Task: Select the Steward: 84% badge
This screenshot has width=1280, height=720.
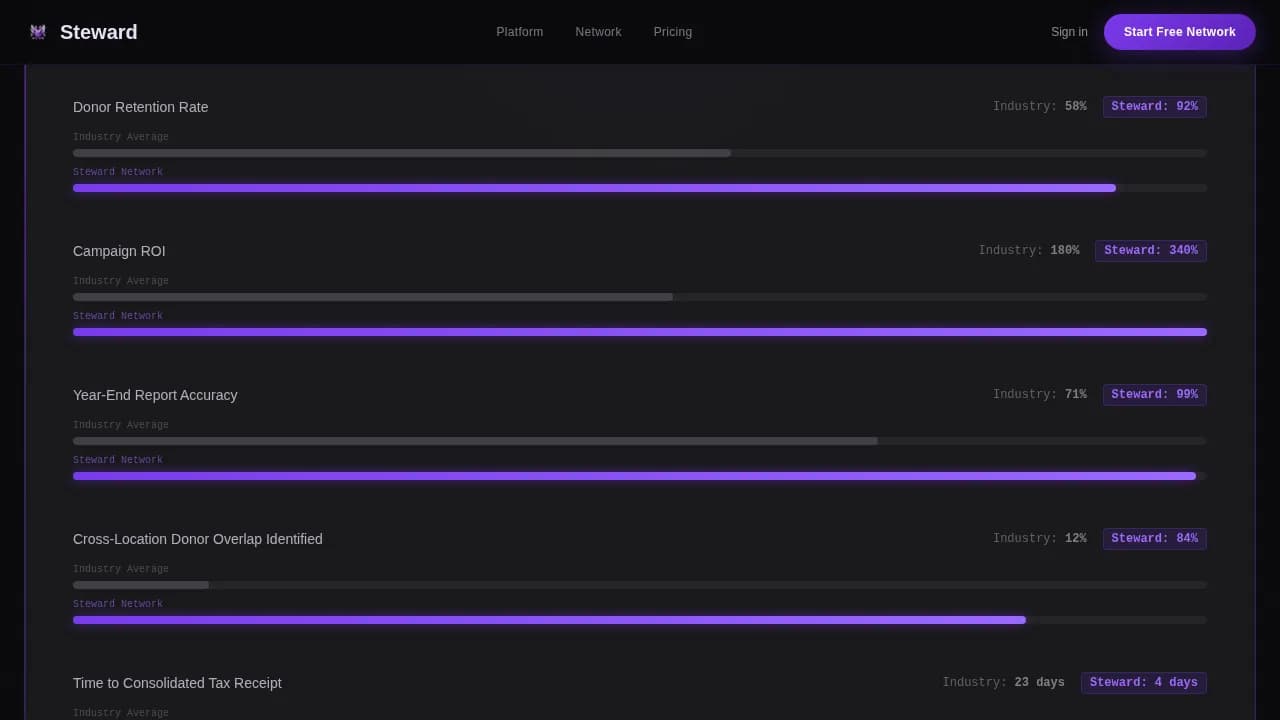Action: click(1155, 539)
